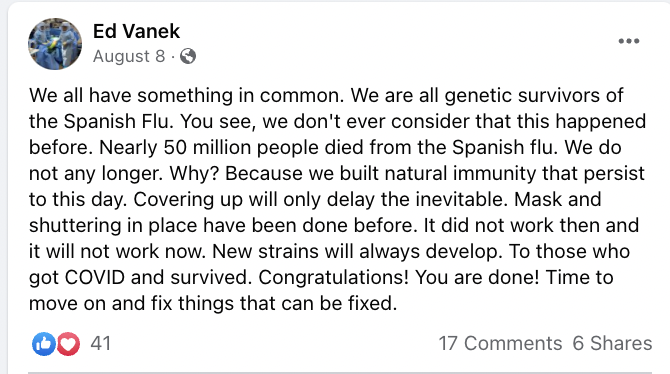Click "Time to" at the eighth line's end

(579, 277)
